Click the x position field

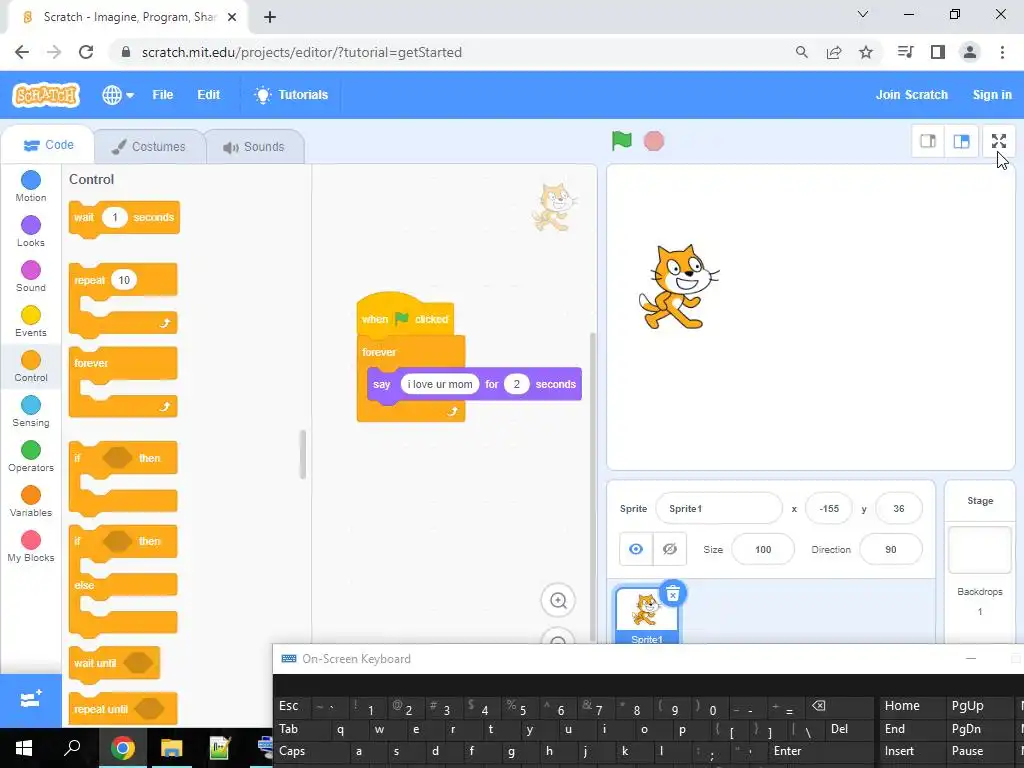click(829, 509)
